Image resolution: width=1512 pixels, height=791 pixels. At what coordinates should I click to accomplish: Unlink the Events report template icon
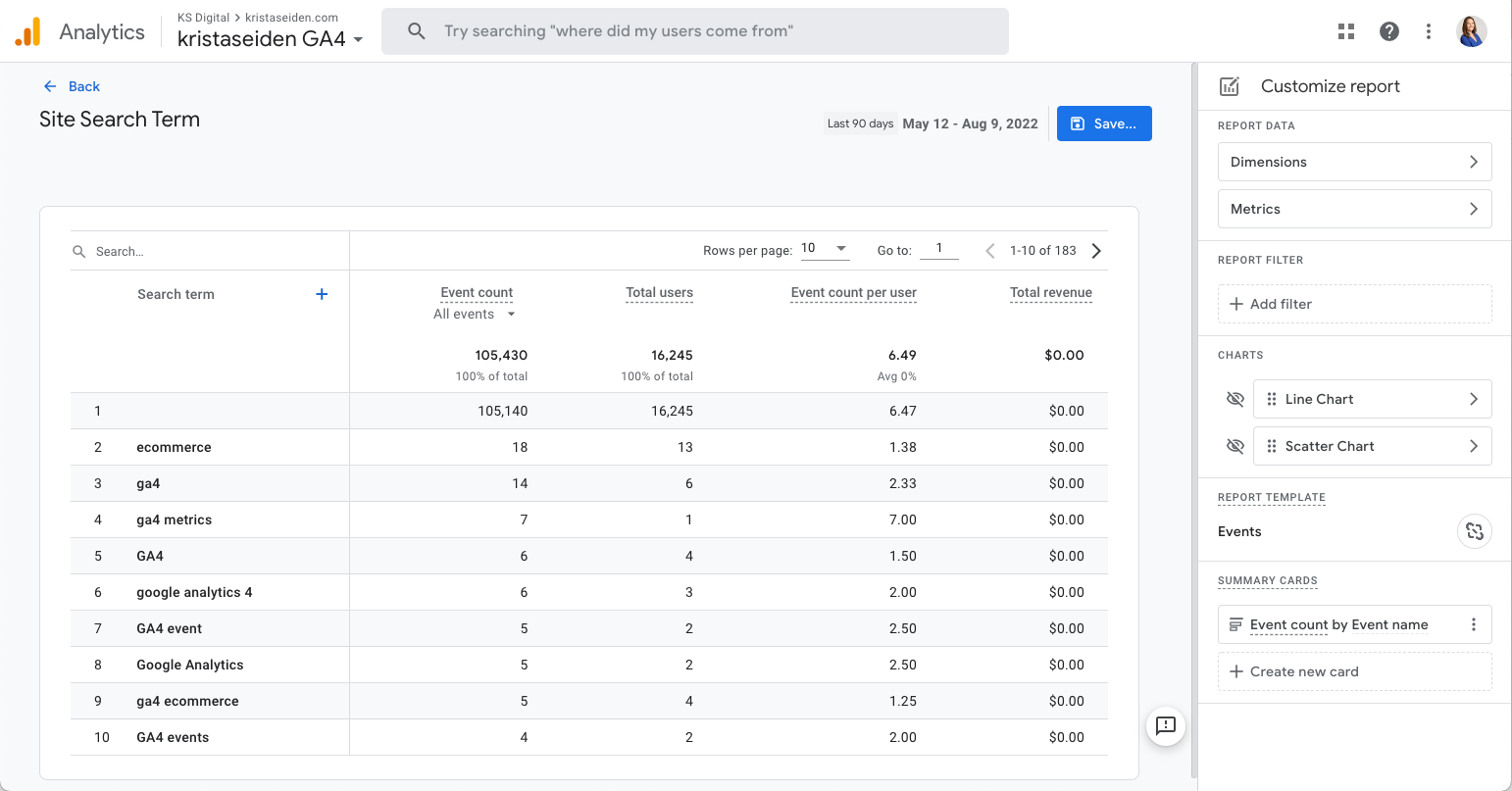click(x=1474, y=531)
